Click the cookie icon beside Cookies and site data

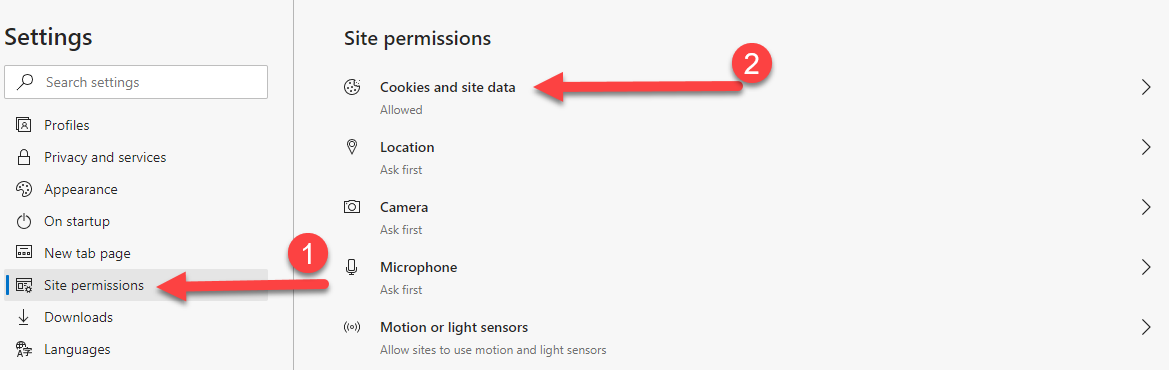click(x=351, y=87)
